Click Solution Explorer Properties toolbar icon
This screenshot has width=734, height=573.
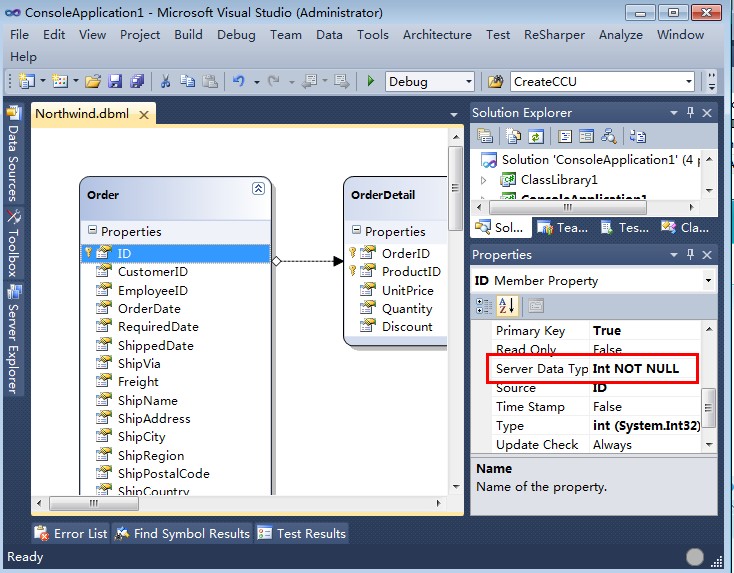pos(485,136)
